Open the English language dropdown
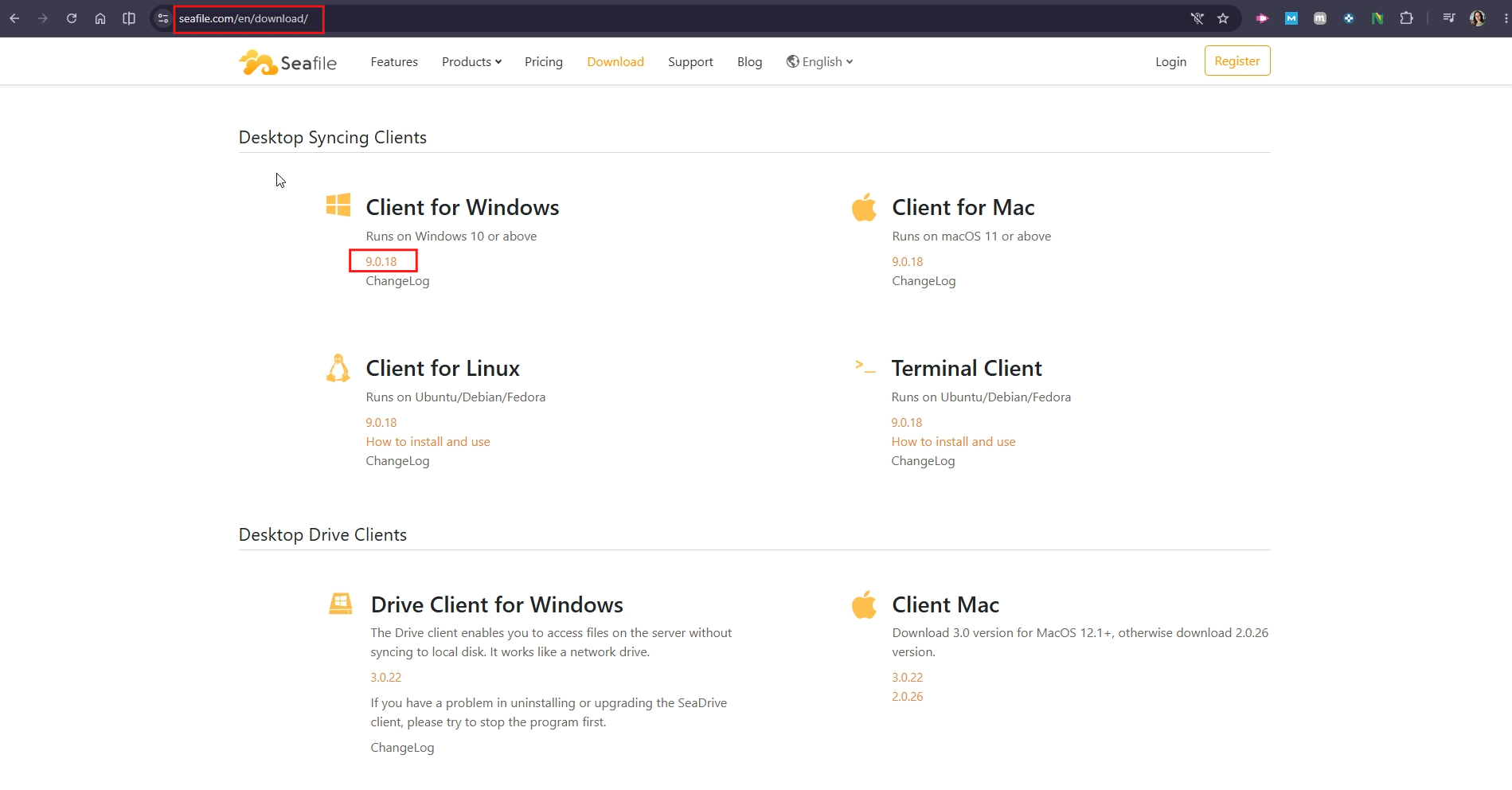Screen dimensions: 1512x790 819,62
